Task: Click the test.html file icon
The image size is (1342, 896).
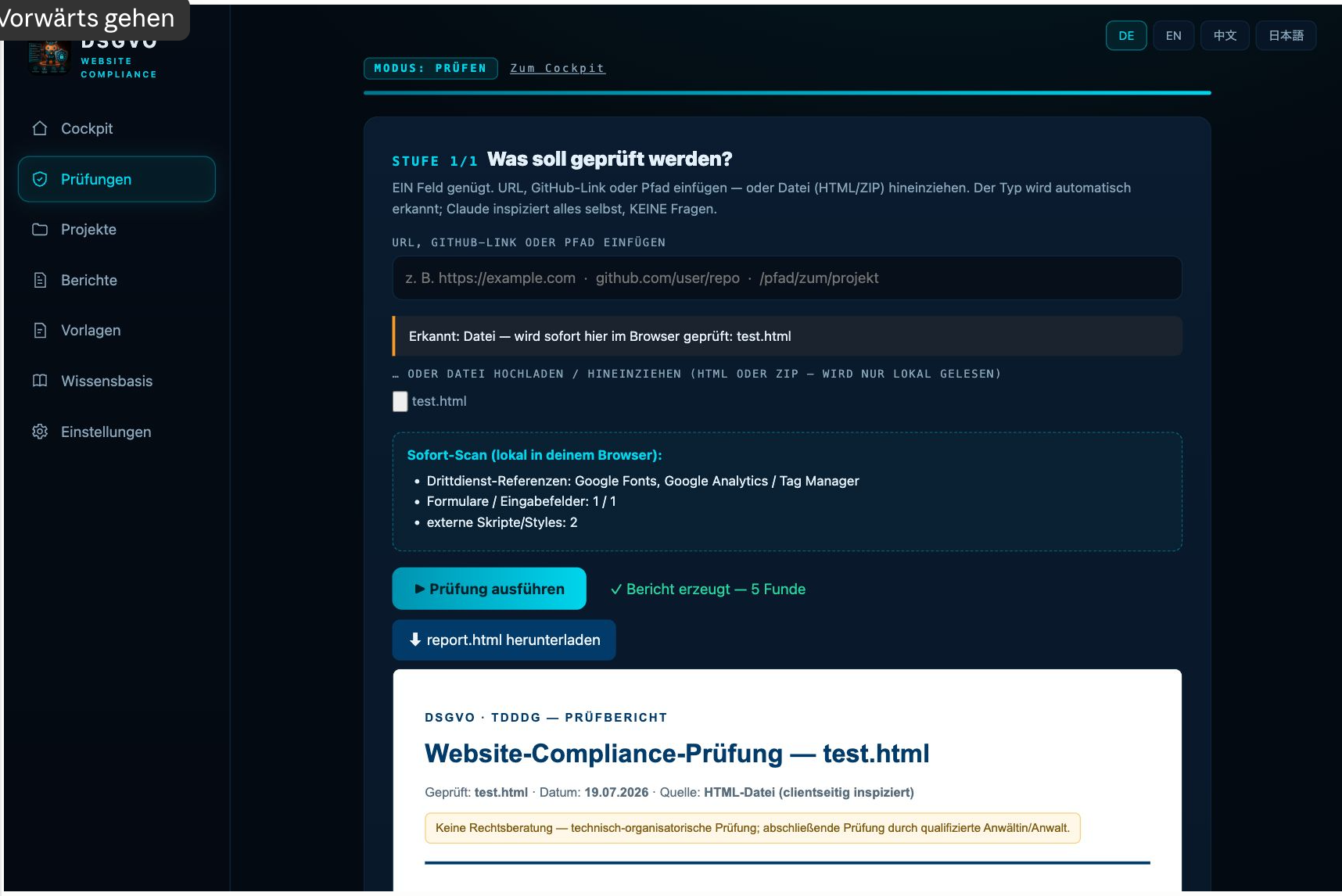Action: click(x=400, y=402)
